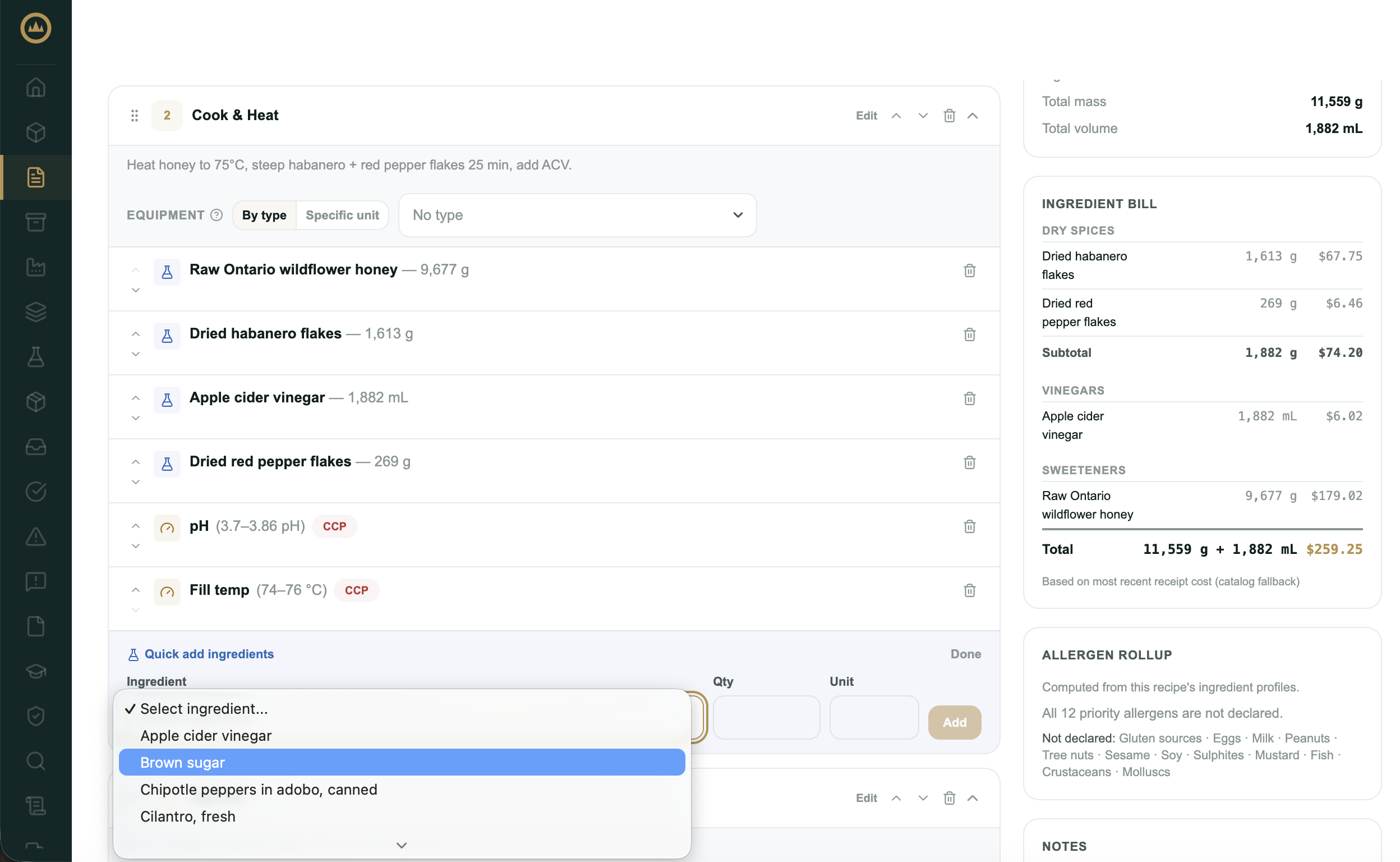The height and width of the screenshot is (862, 1400).
Task: Move Apple cider vinegar down
Action: 136,418
